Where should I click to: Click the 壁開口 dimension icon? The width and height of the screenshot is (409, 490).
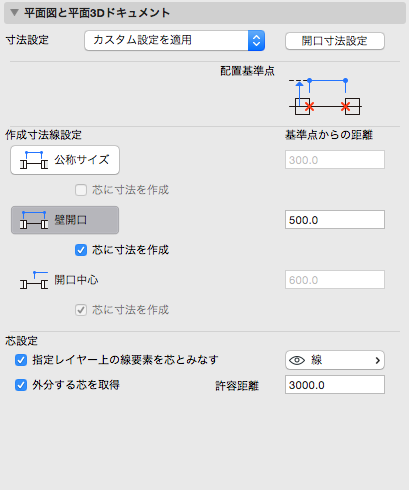[x=34, y=220]
